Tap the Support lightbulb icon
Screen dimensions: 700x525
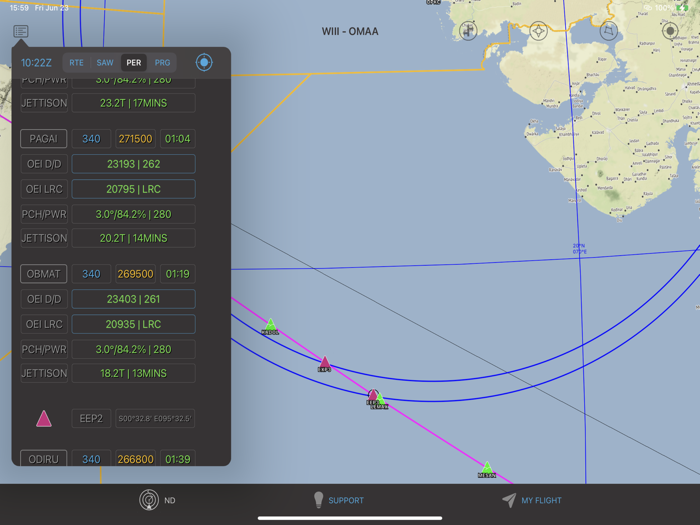318,500
